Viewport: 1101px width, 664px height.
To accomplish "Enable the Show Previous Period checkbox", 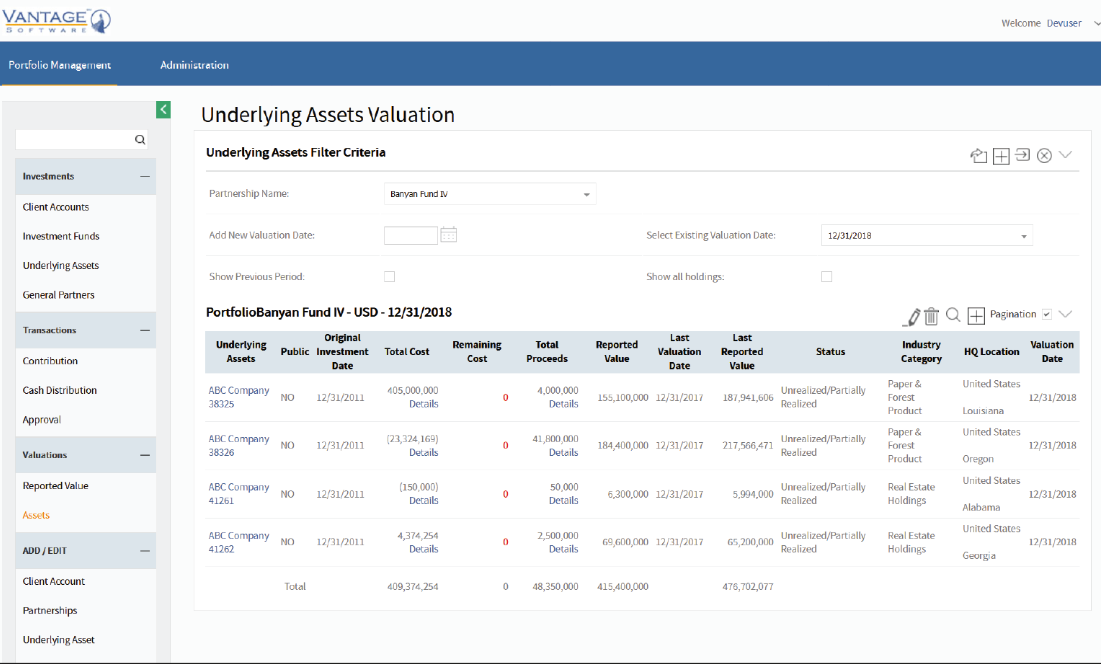I will 389,276.
